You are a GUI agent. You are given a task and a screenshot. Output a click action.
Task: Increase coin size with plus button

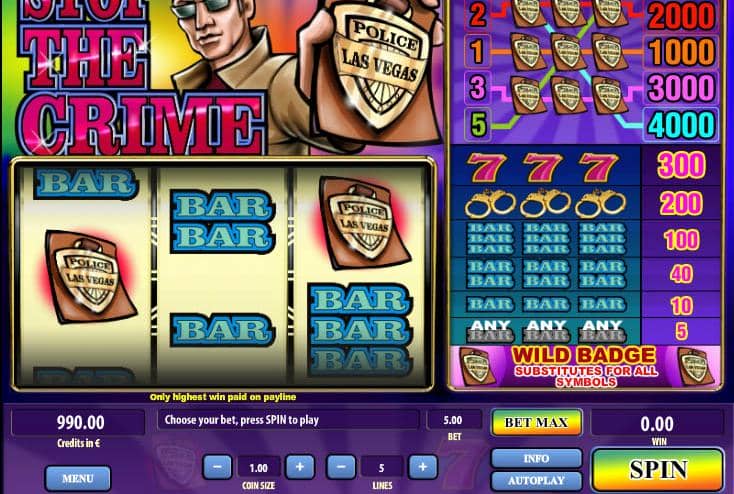(300, 467)
